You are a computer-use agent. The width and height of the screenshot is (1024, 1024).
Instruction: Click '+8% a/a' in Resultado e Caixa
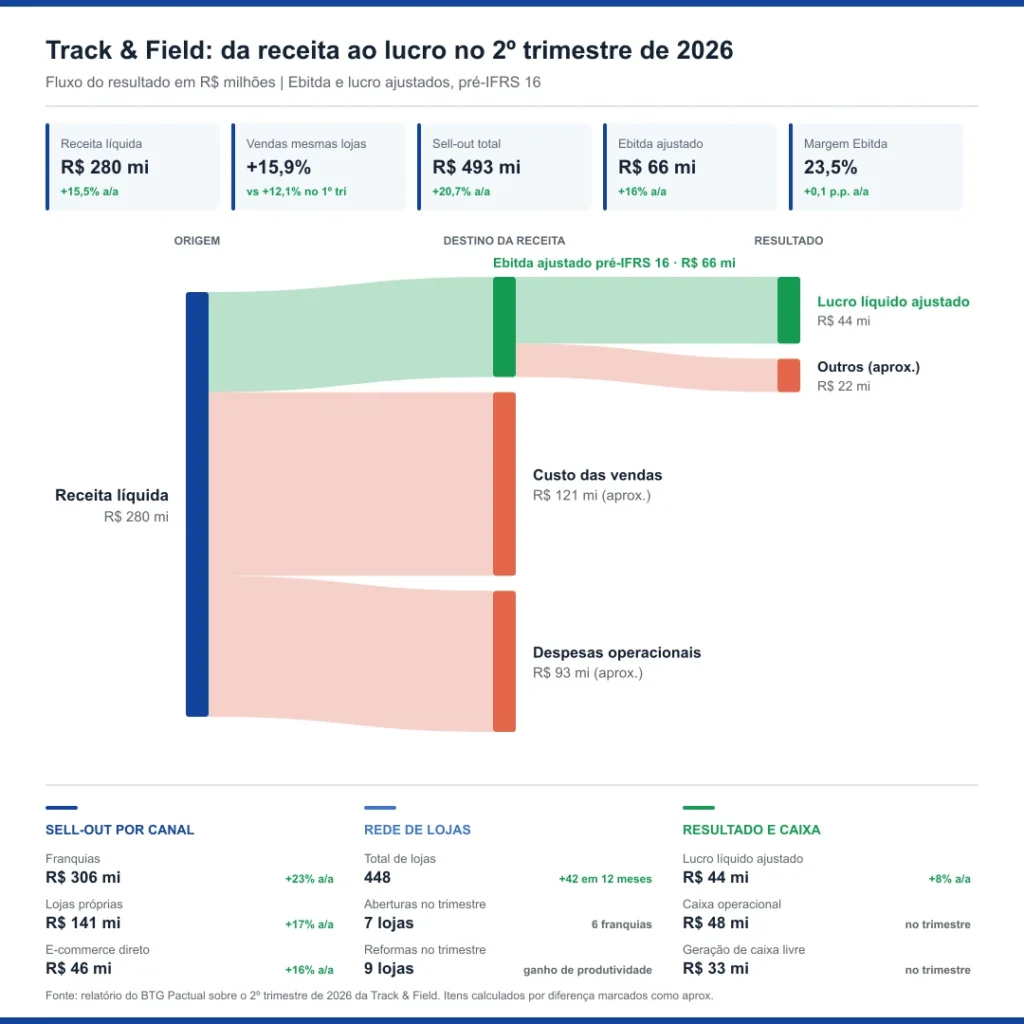tap(950, 880)
